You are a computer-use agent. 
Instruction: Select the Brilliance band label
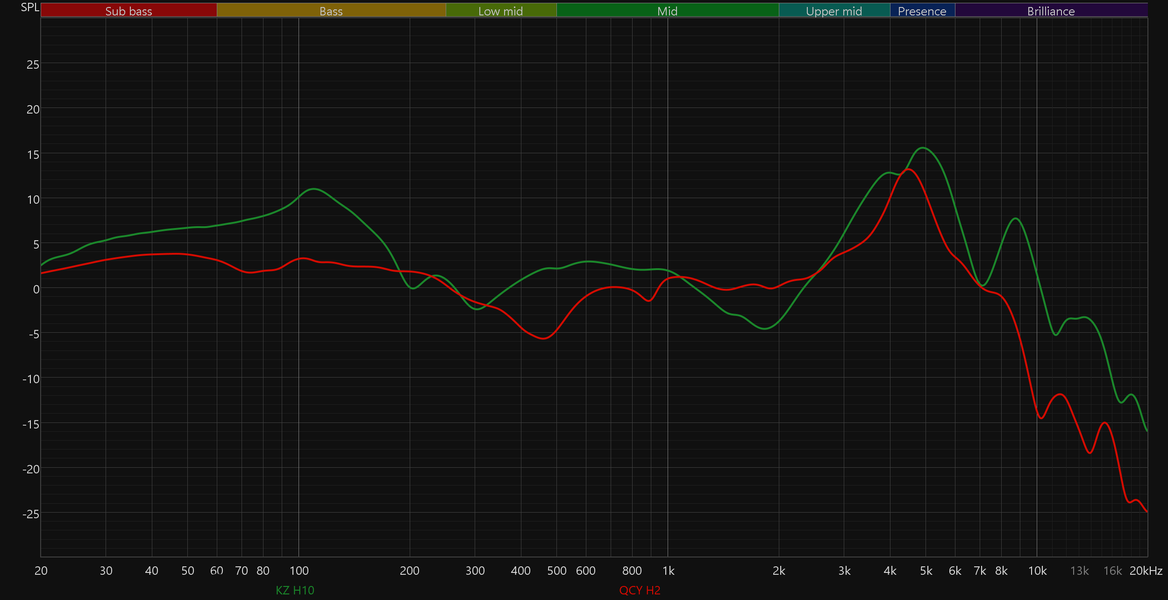[1051, 11]
